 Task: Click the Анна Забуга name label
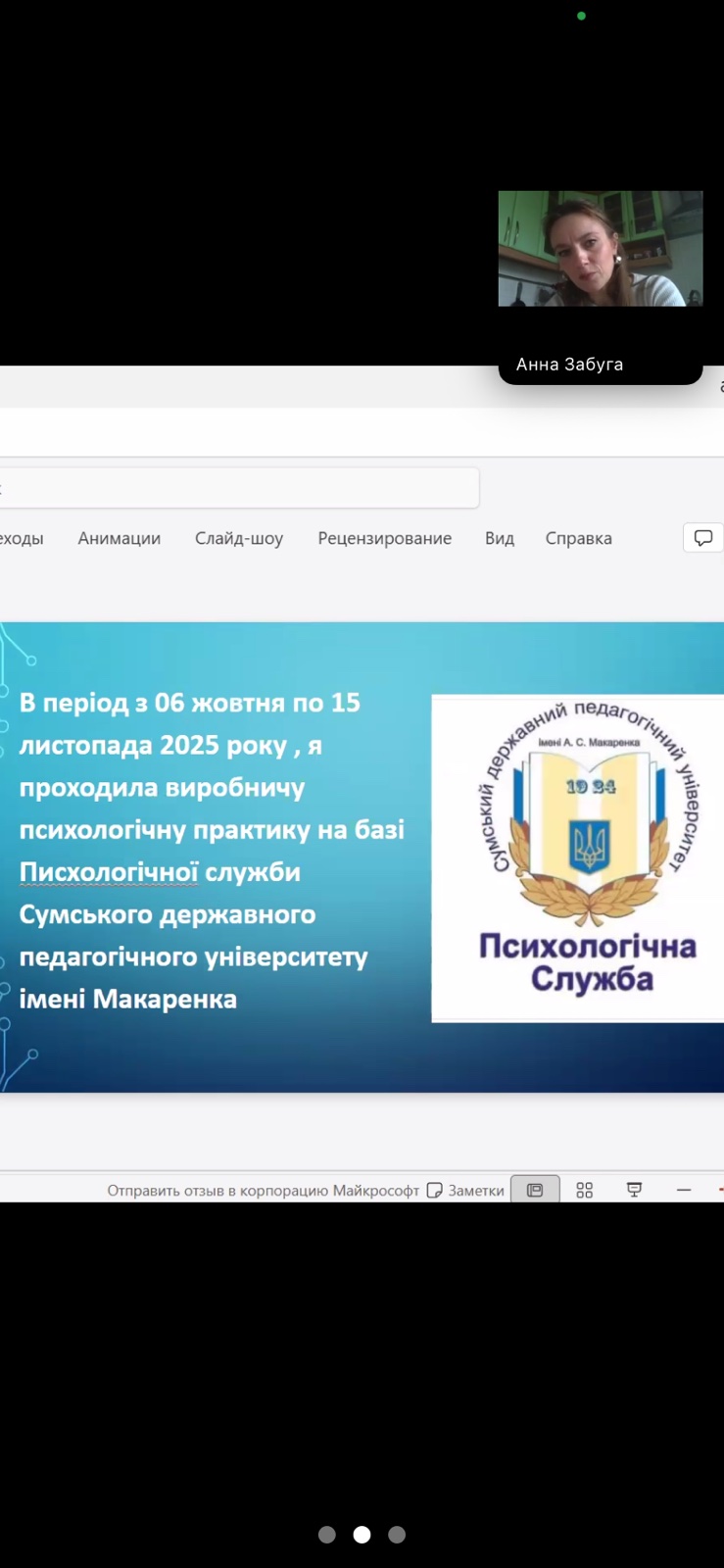569,365
